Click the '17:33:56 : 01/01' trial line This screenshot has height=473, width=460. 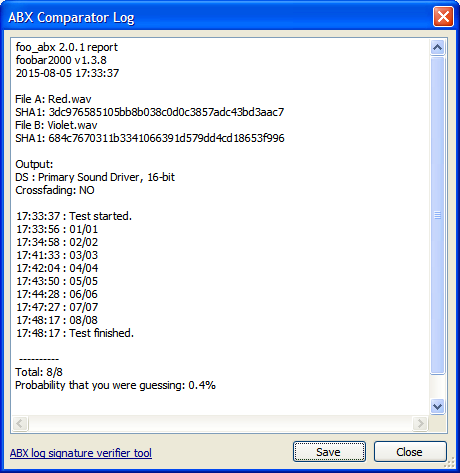[x=57, y=229]
